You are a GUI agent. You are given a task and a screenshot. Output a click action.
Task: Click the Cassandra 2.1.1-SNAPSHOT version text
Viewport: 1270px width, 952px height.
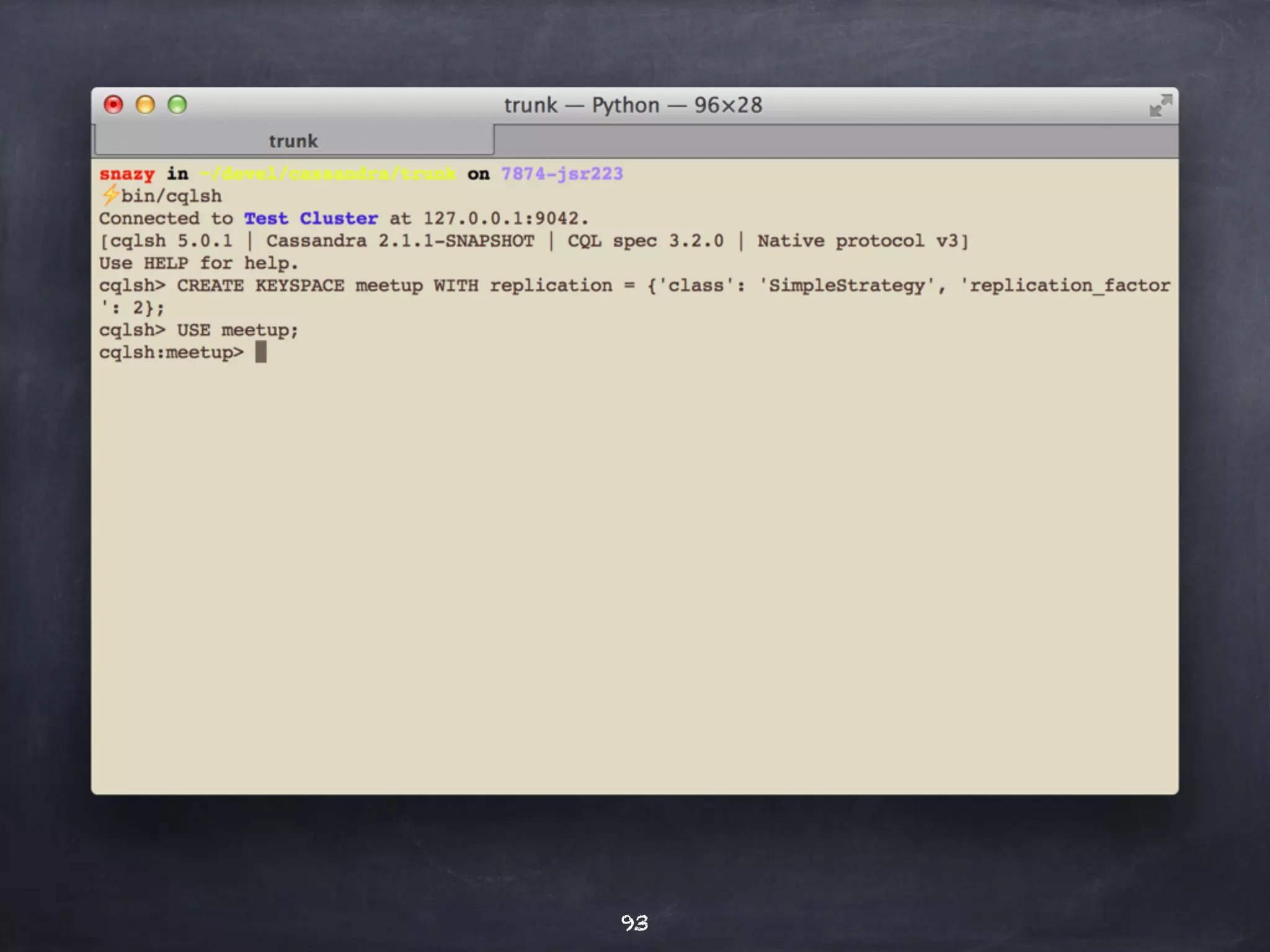click(400, 241)
